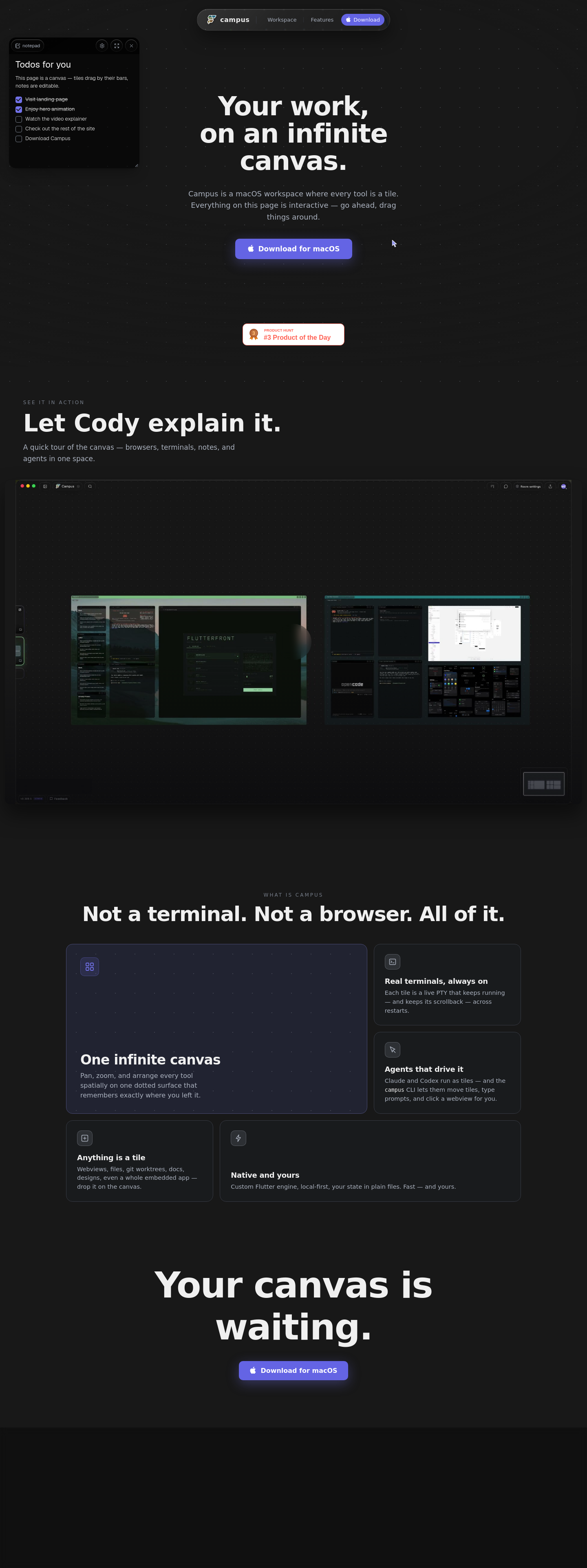587x1568 pixels.
Task: Click the Download pill in navbar
Action: pos(362,20)
